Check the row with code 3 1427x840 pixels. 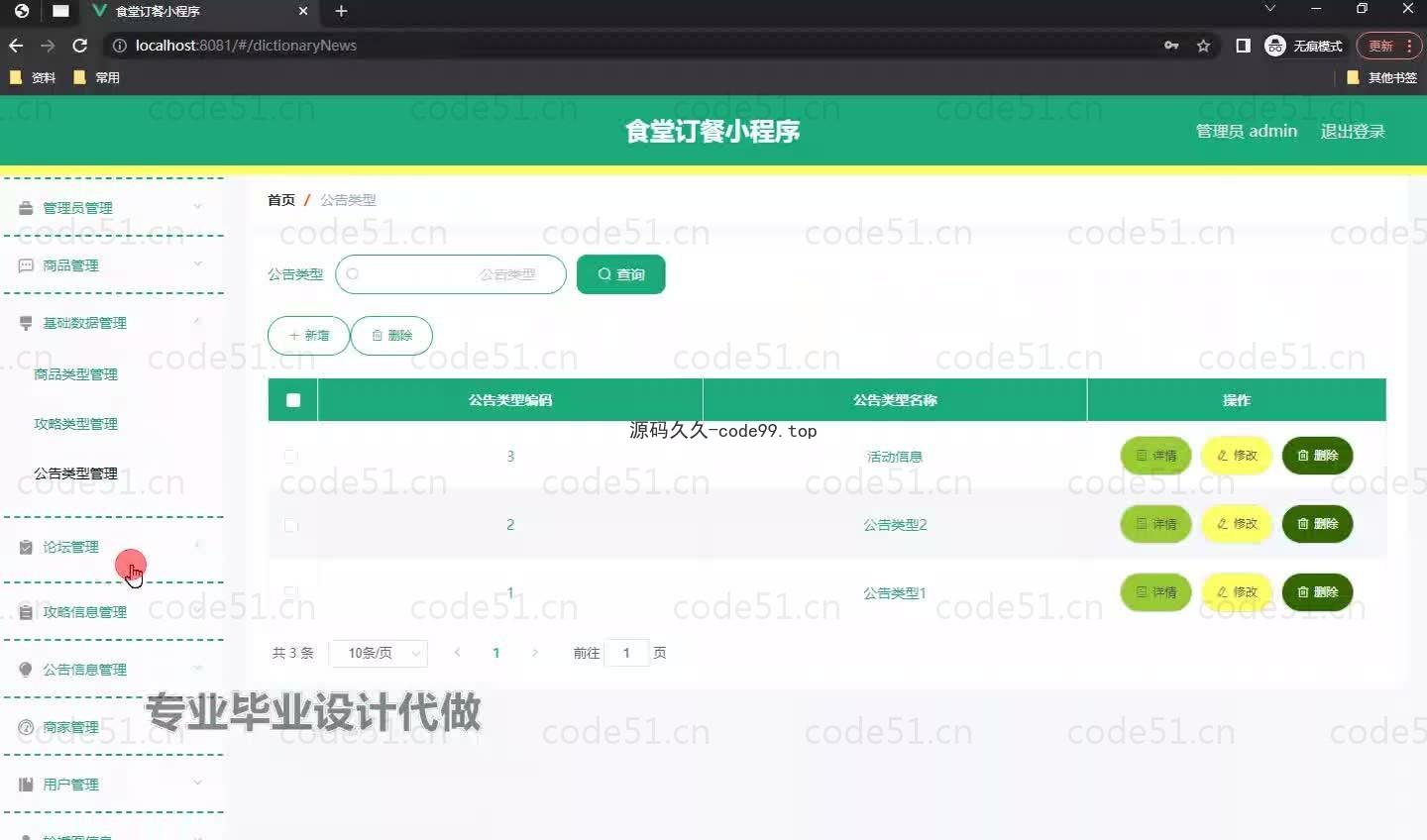[x=291, y=456]
